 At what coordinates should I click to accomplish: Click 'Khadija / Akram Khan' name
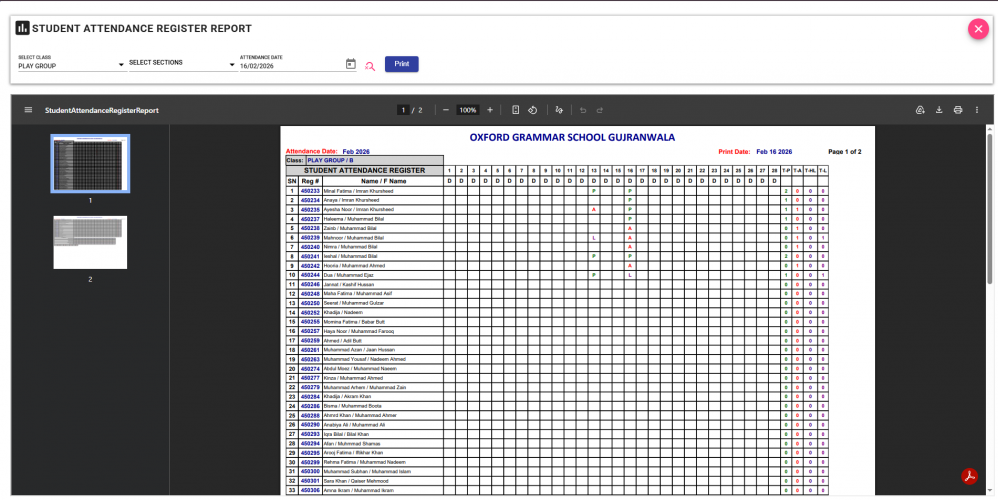pyautogui.click(x=347, y=397)
